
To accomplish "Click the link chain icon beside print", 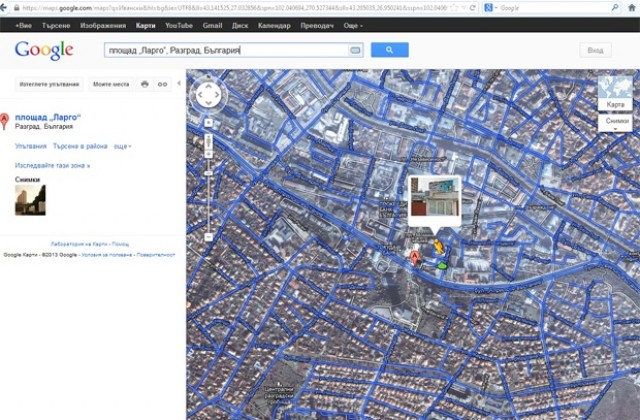I will (x=162, y=84).
